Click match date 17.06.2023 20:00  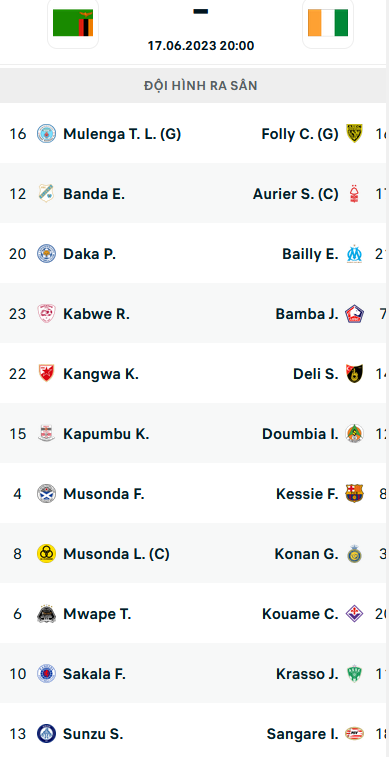[201, 46]
